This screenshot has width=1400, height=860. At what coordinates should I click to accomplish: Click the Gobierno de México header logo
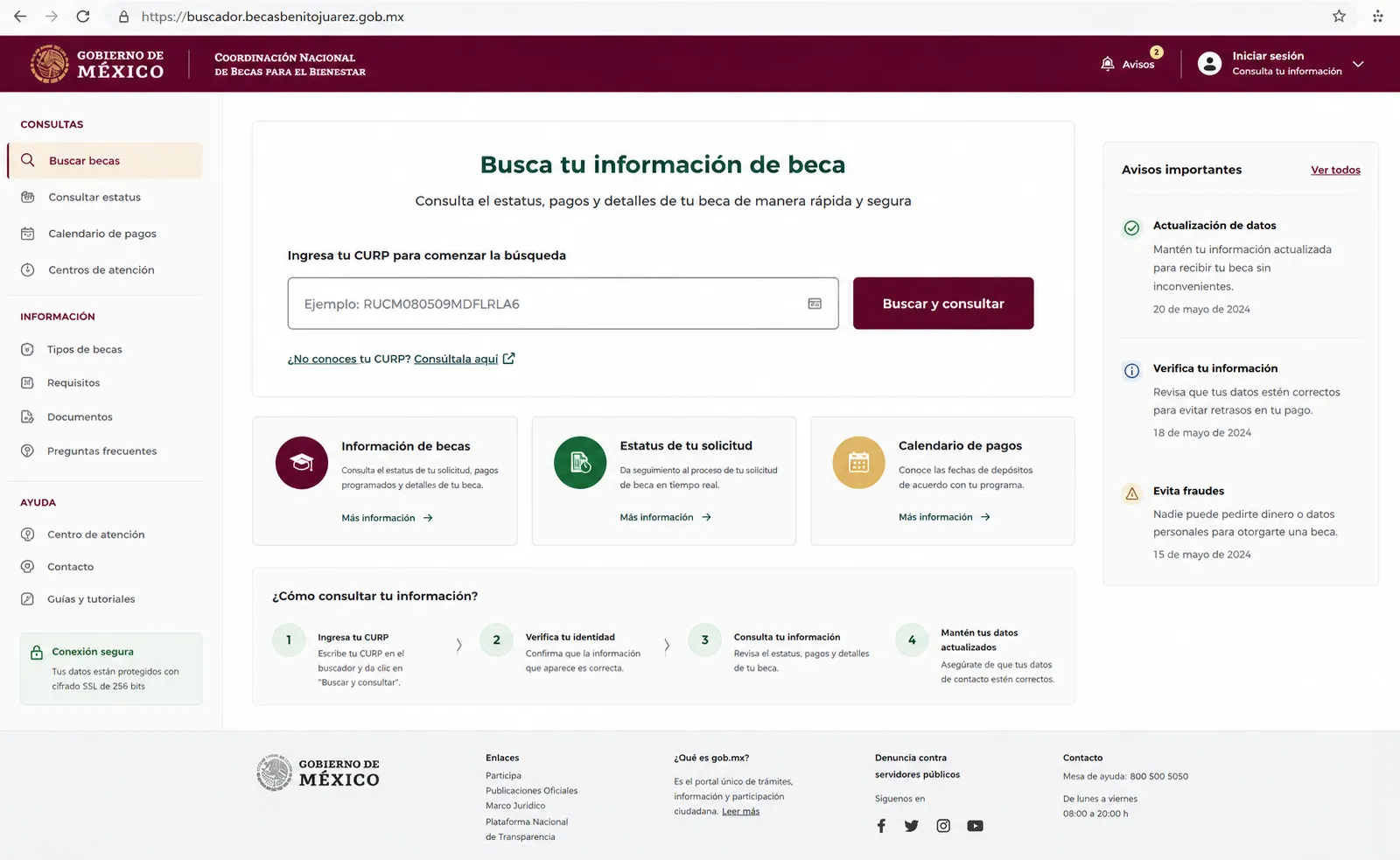(x=97, y=64)
